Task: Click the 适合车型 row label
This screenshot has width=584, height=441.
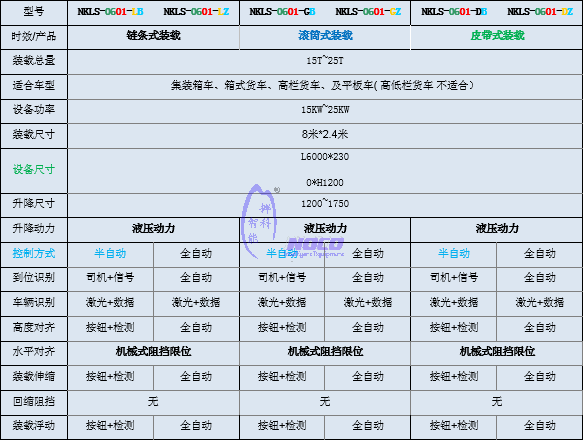Action: [34, 86]
